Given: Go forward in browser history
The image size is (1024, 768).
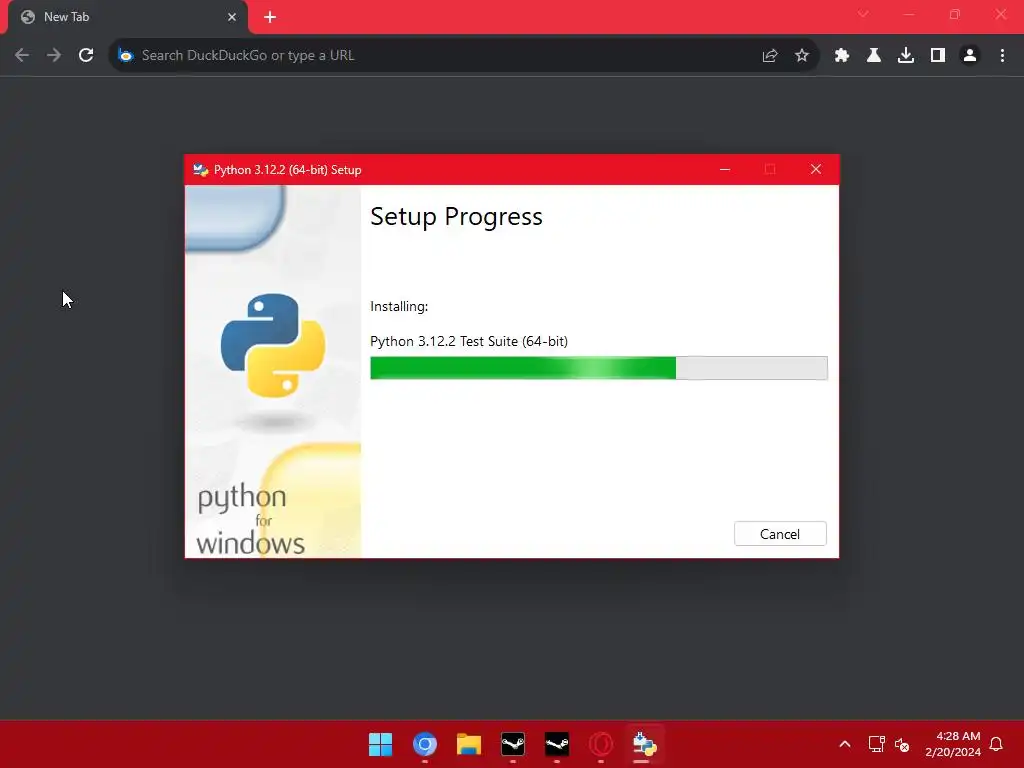Looking at the screenshot, I should pos(54,55).
